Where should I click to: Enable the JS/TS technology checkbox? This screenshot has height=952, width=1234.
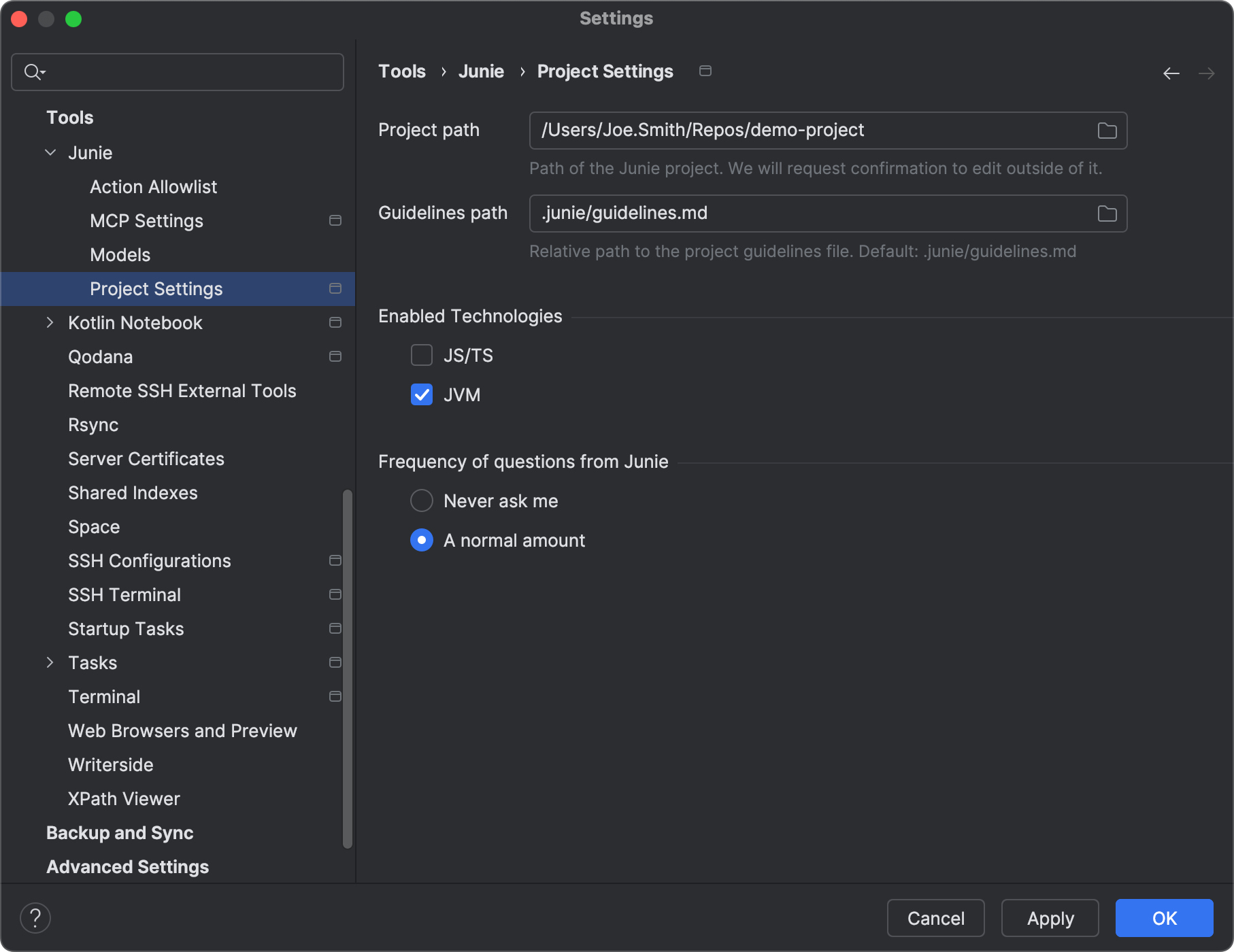point(422,355)
